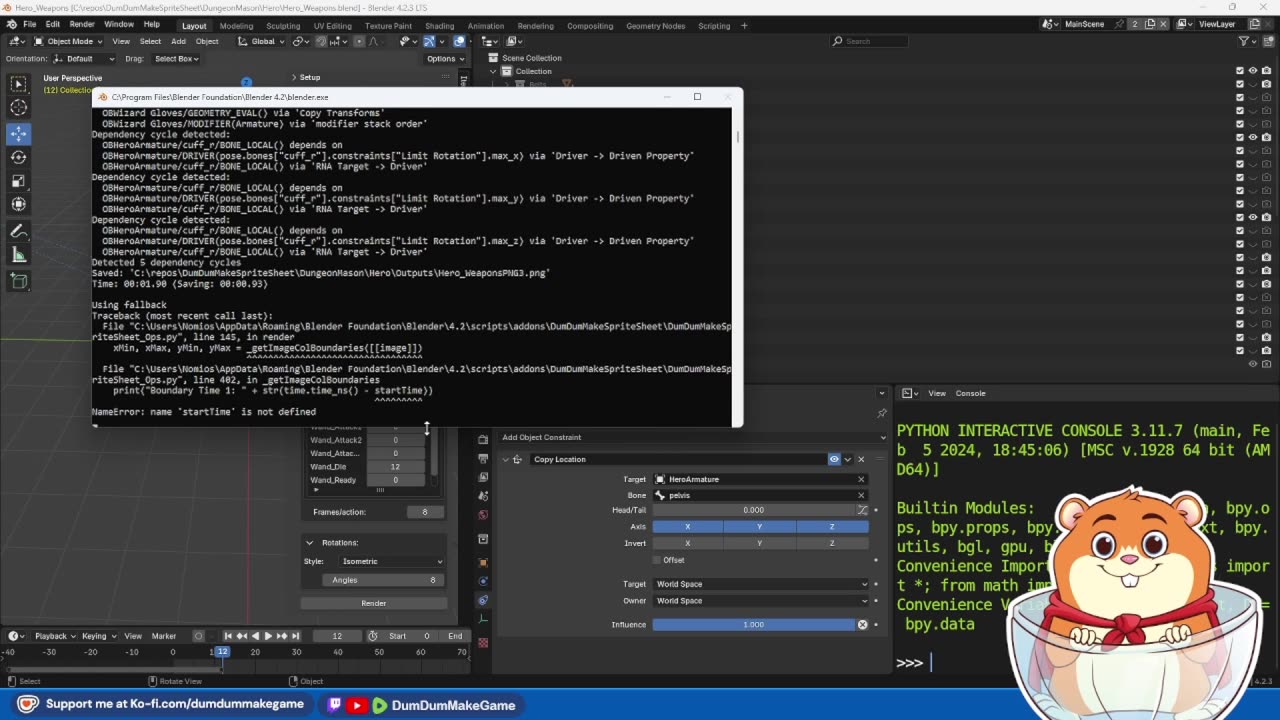
Task: Open the Object Constraints properties tab
Action: [483, 600]
